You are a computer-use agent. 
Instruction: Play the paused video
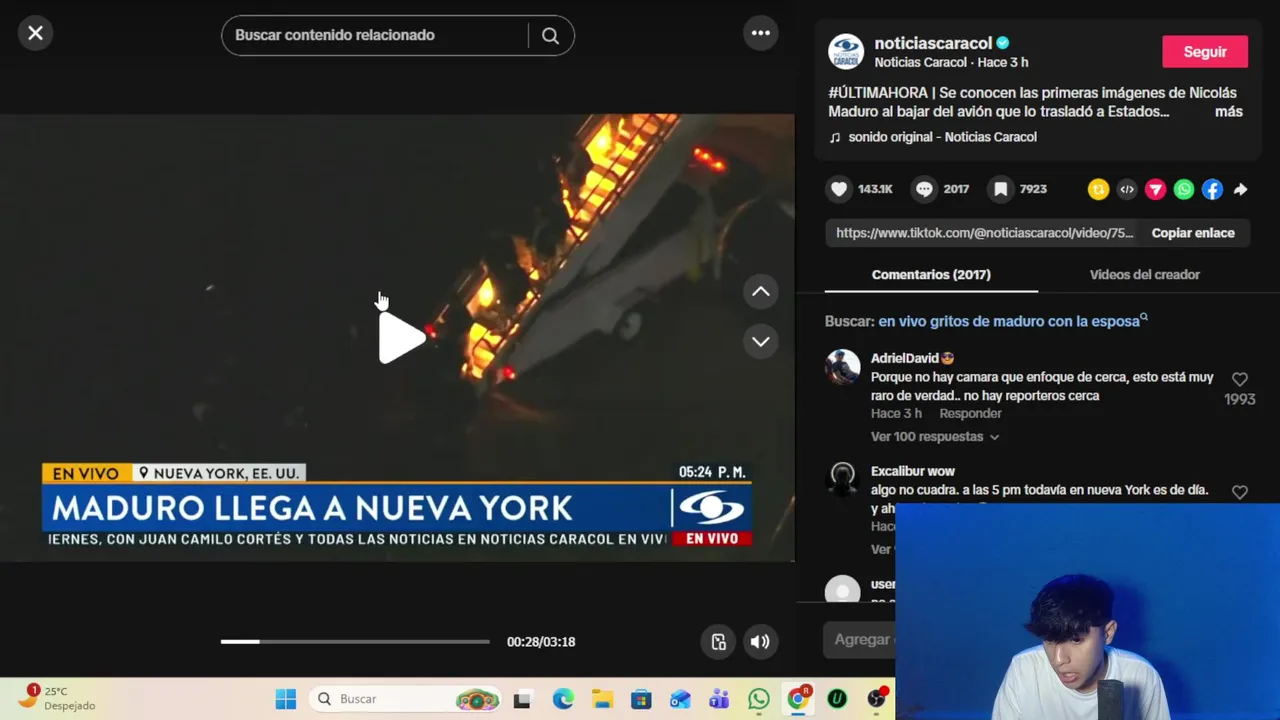tap(401, 338)
